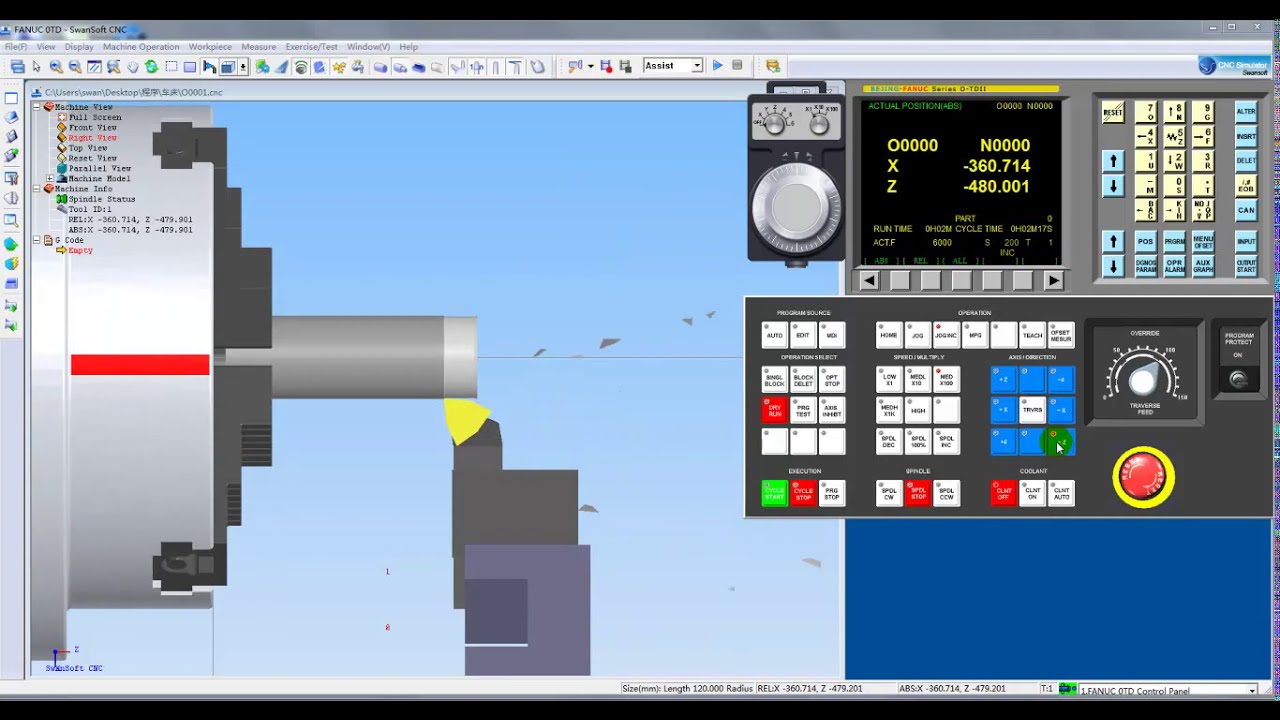Select Reset View in the tree
Viewport: 1280px width, 720px height.
[92, 158]
